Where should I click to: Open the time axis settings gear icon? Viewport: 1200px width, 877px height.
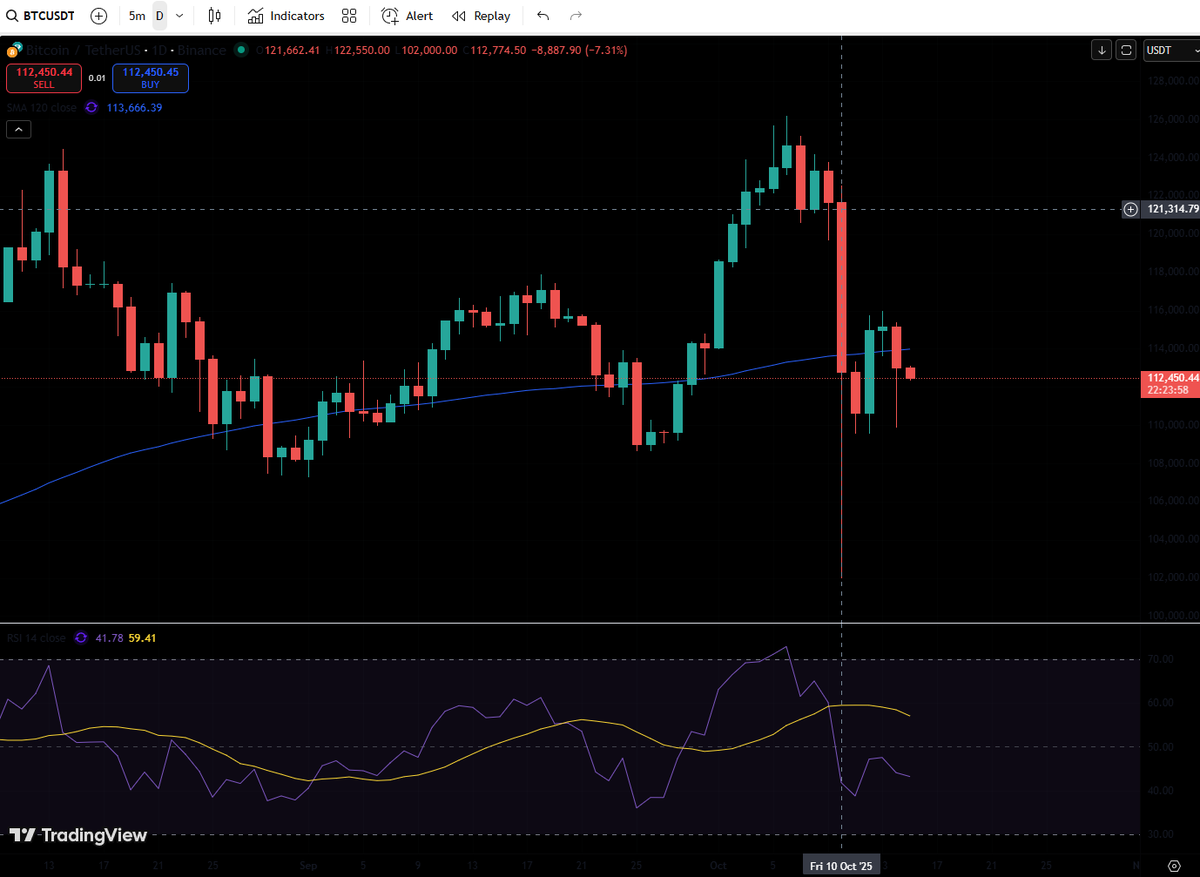coord(1173,864)
